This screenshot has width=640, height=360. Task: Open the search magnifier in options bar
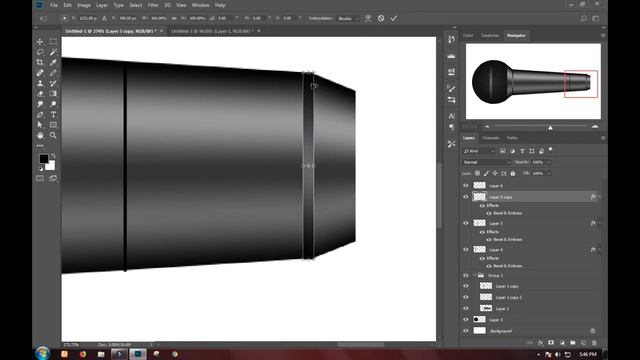(583, 18)
